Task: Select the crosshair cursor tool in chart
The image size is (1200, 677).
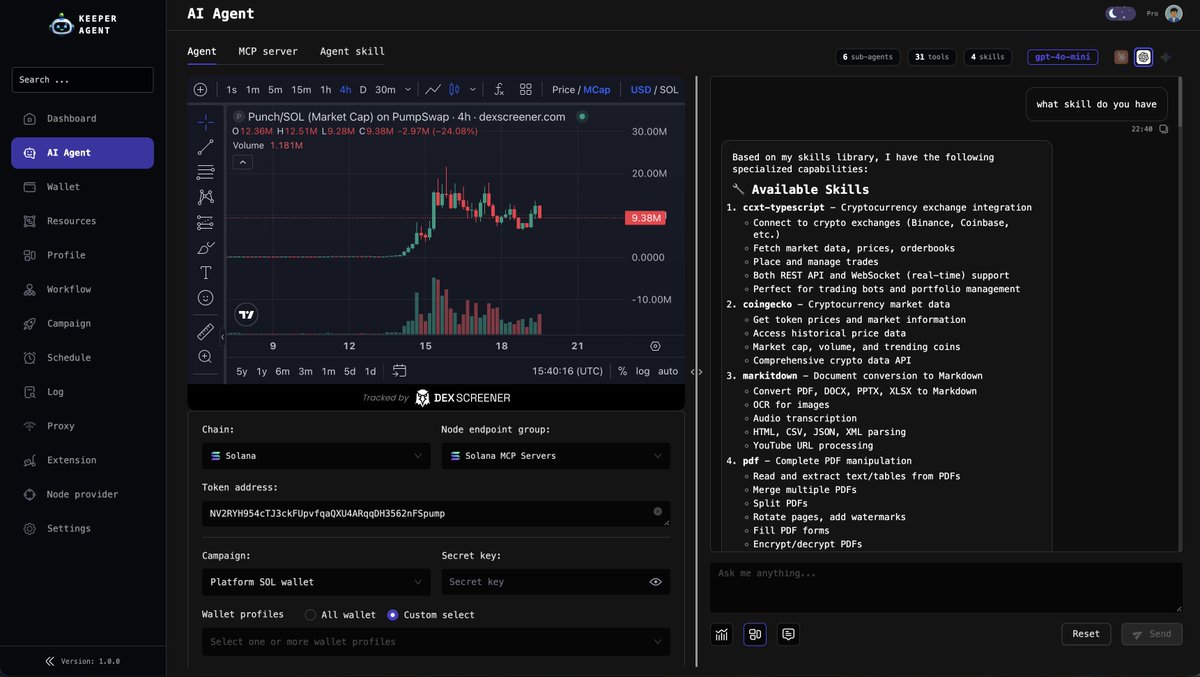Action: tap(205, 122)
